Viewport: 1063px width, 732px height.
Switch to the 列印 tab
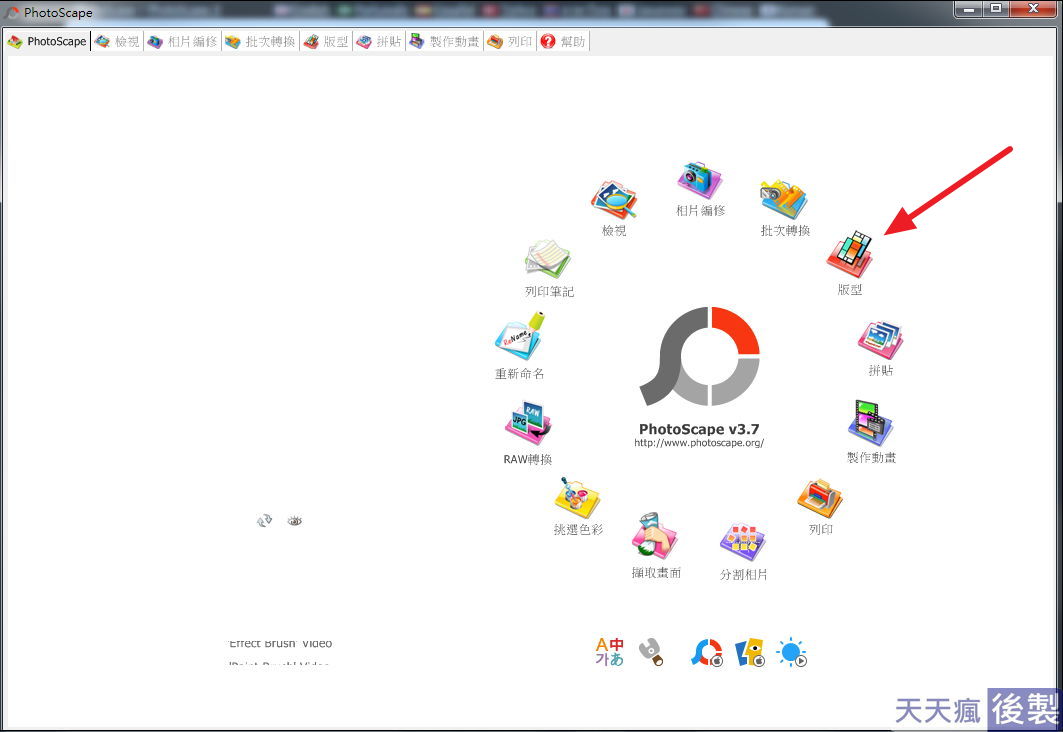click(x=510, y=41)
